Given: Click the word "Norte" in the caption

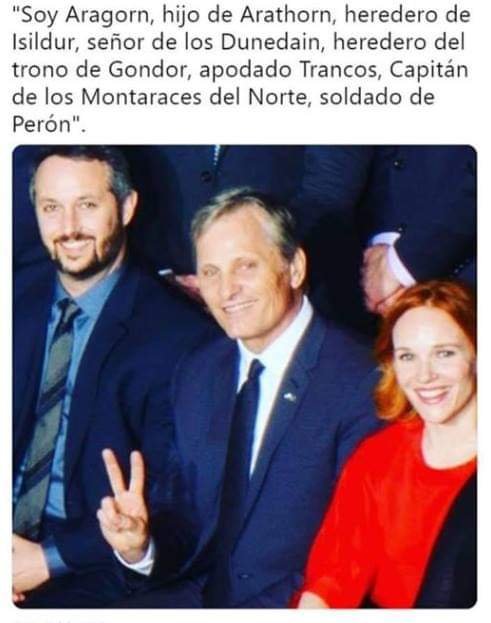Looking at the screenshot, I should (278, 97).
